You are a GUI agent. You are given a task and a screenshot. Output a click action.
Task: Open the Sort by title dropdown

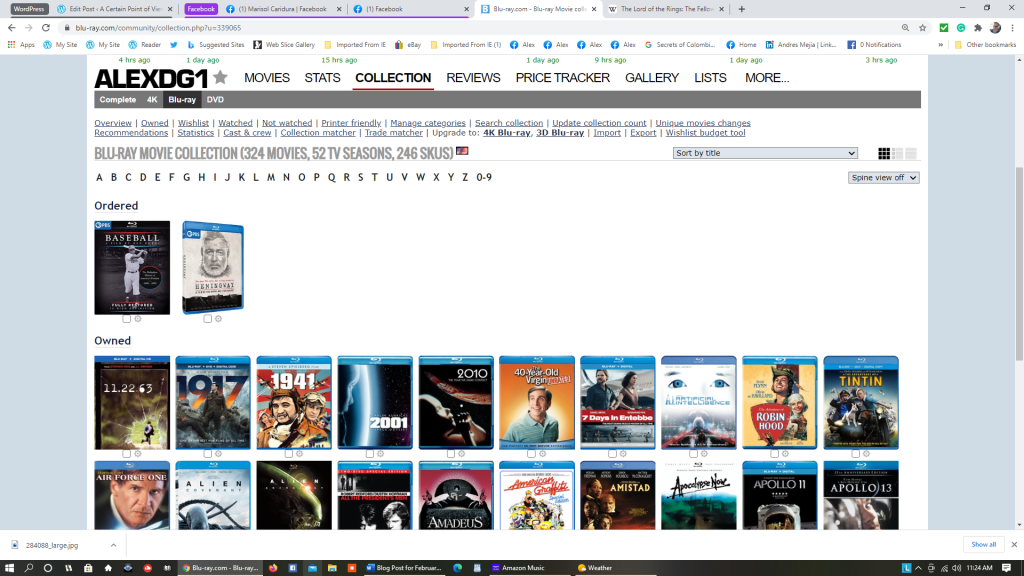tap(765, 153)
